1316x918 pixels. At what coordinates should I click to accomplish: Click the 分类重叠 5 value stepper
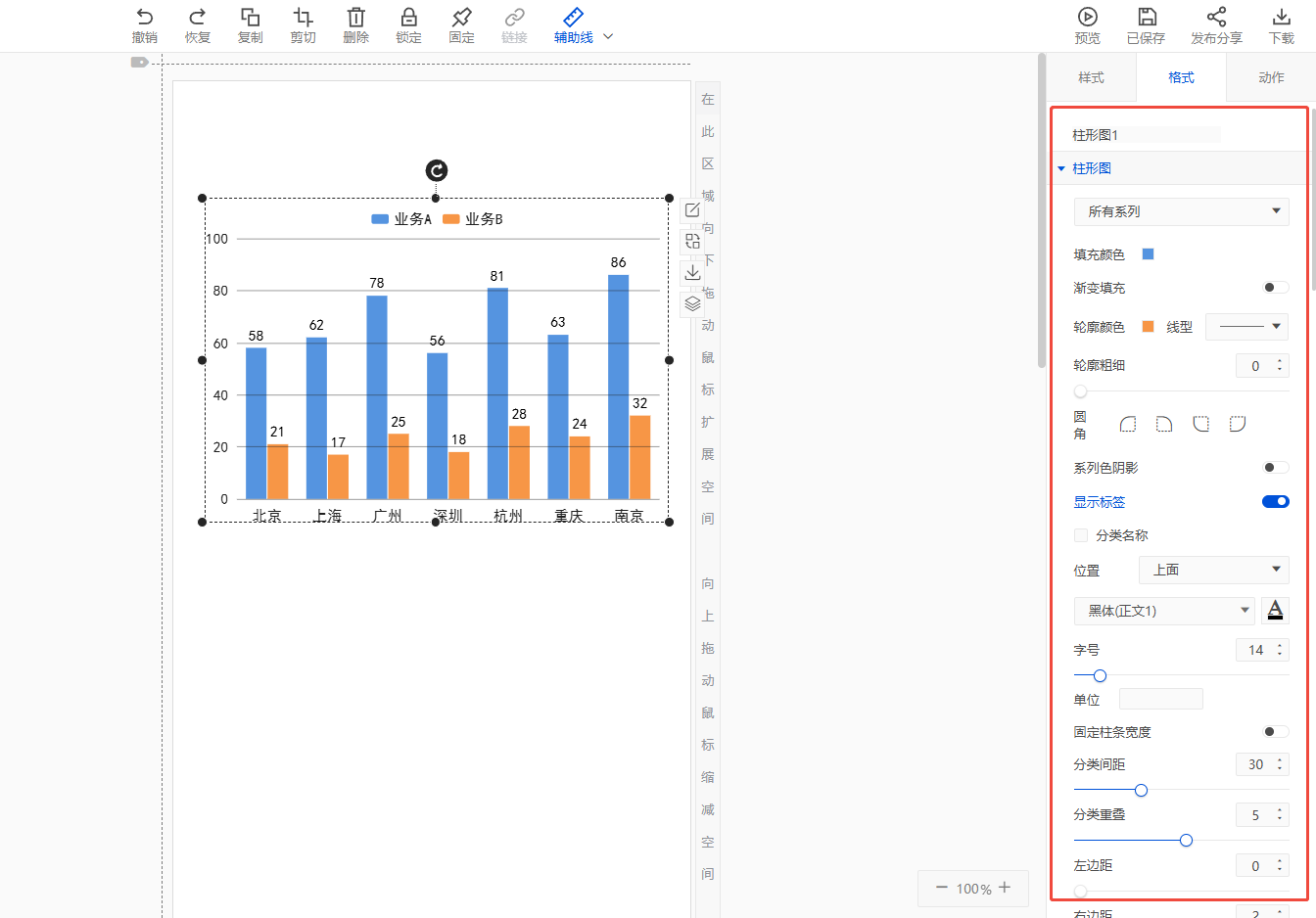[1262, 814]
